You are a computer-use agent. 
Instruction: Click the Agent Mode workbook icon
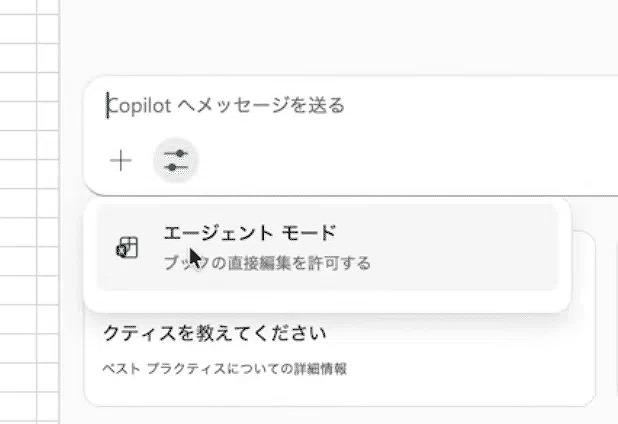[128, 248]
